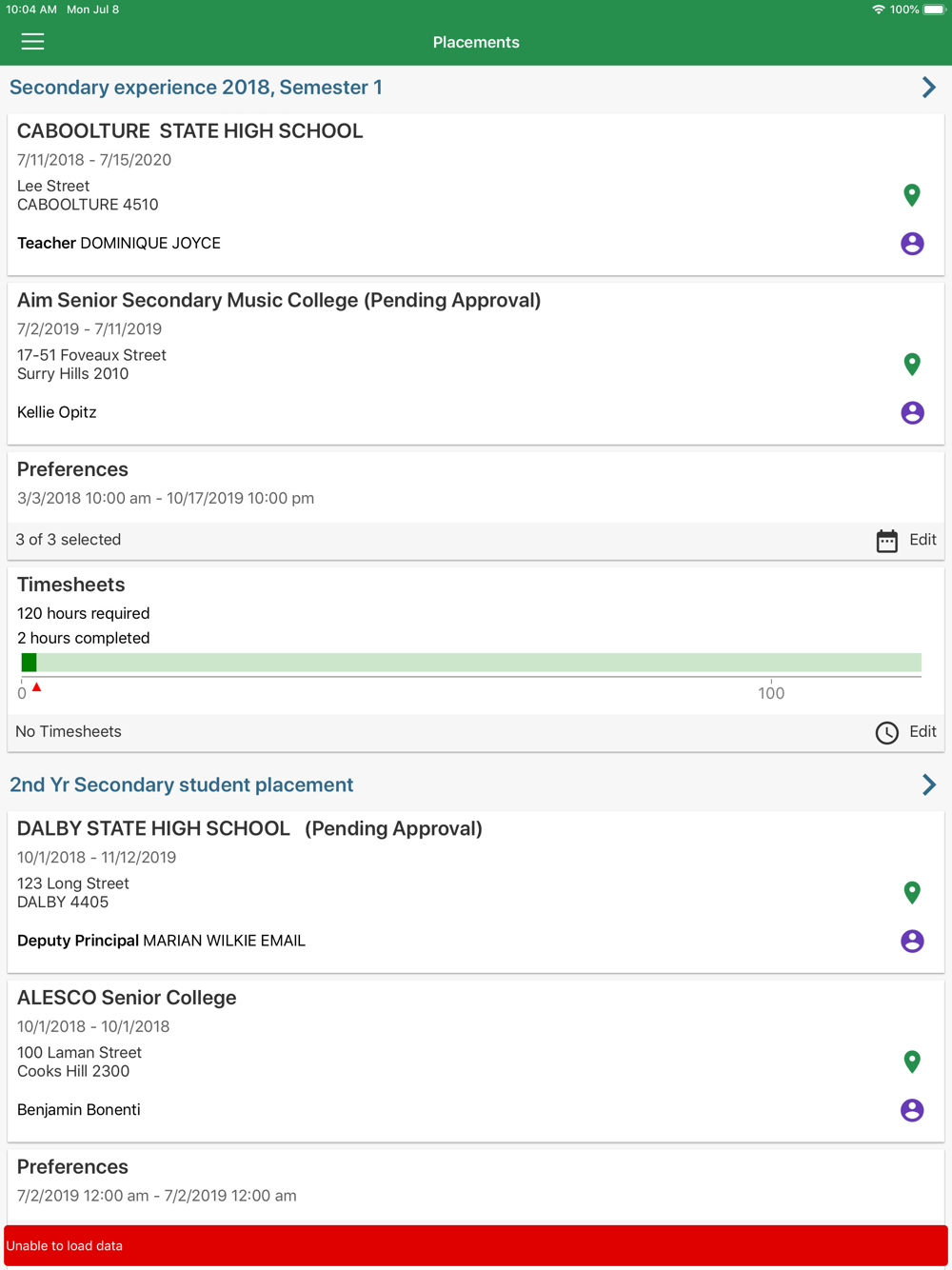The height and width of the screenshot is (1270, 952).
Task: Edit the Timesheets entry
Action: pos(922,731)
